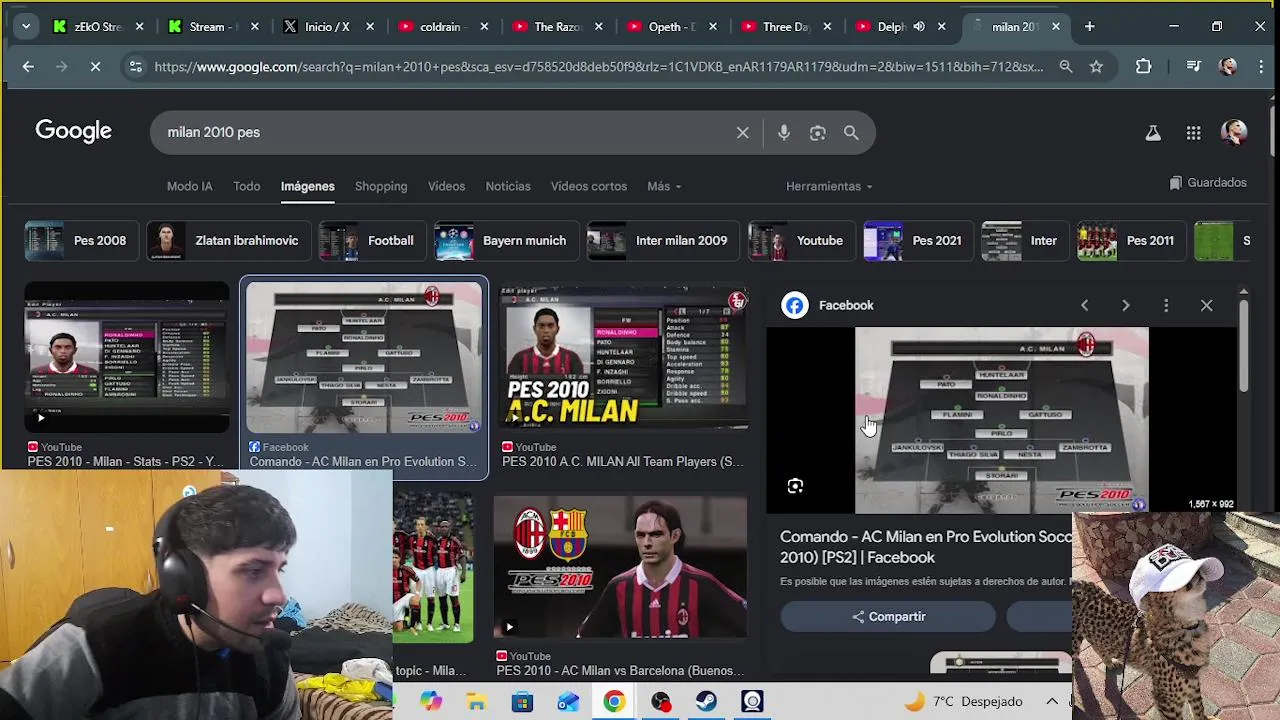Open the Google apps grid
This screenshot has height=720, width=1280.
[1193, 132]
